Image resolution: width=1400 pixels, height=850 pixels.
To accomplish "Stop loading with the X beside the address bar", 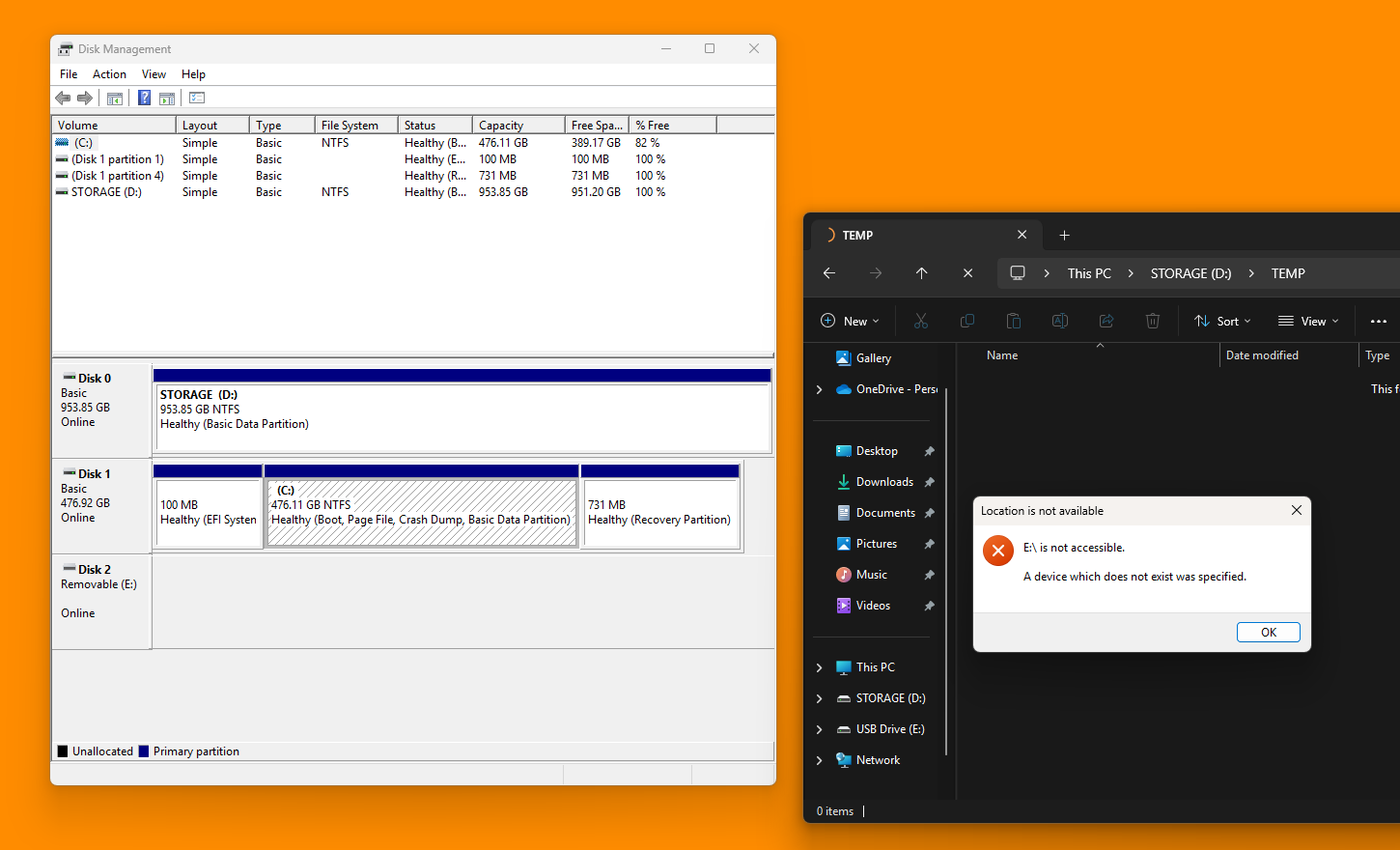I will click(967, 273).
